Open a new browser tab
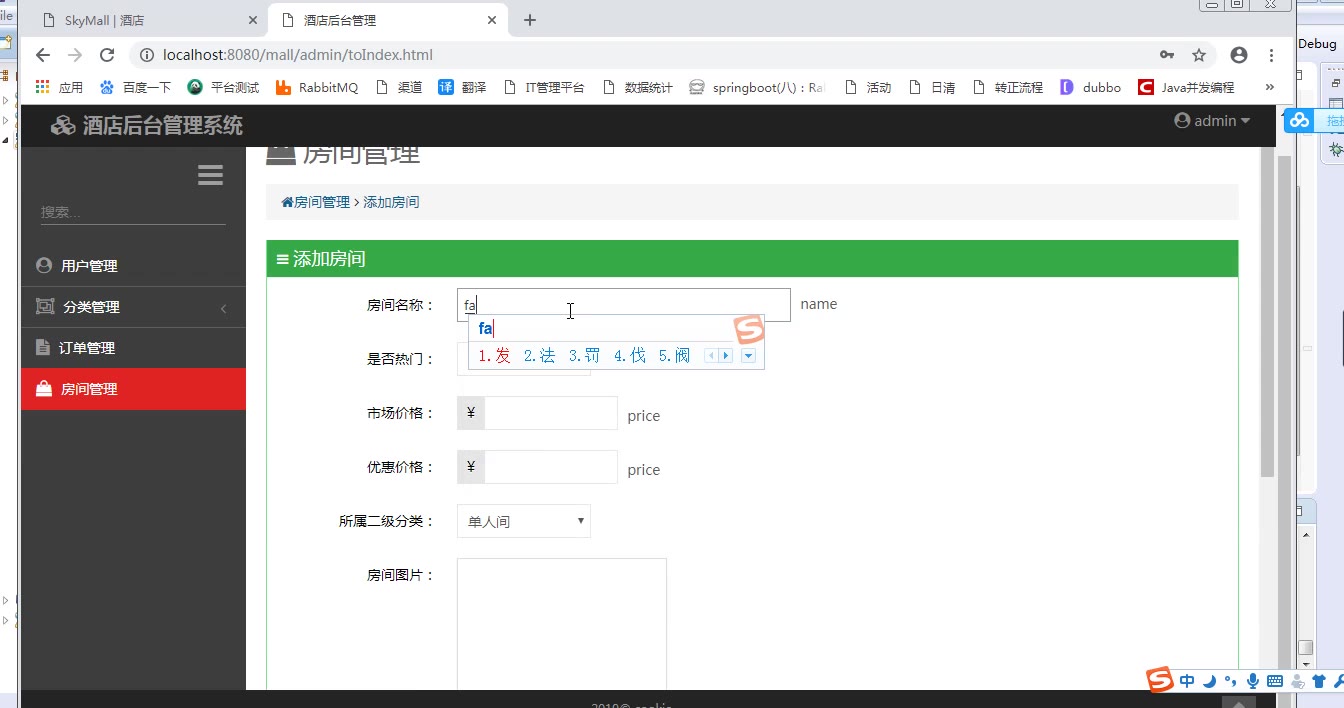This screenshot has height=708, width=1344. (530, 20)
